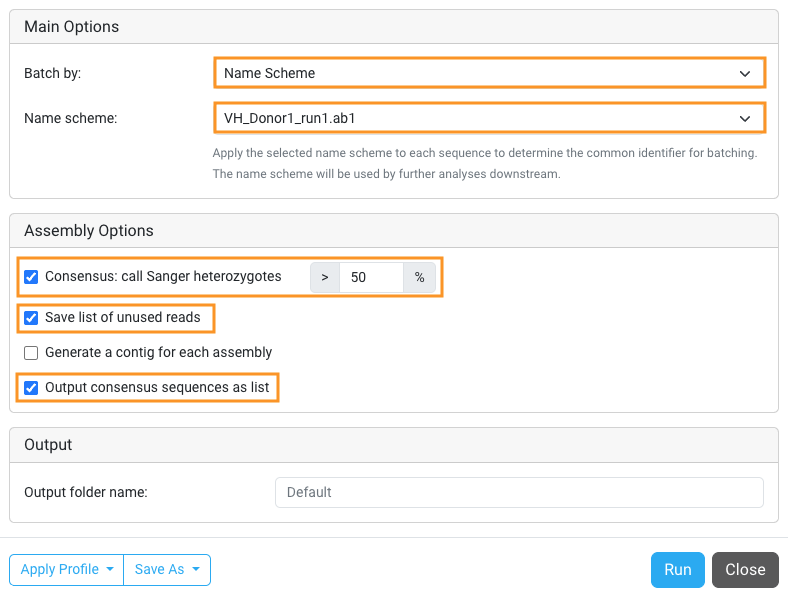Viewport: 788px width, 597px height.
Task: Uncheck Save list of unused reads
Action: pyautogui.click(x=31, y=318)
